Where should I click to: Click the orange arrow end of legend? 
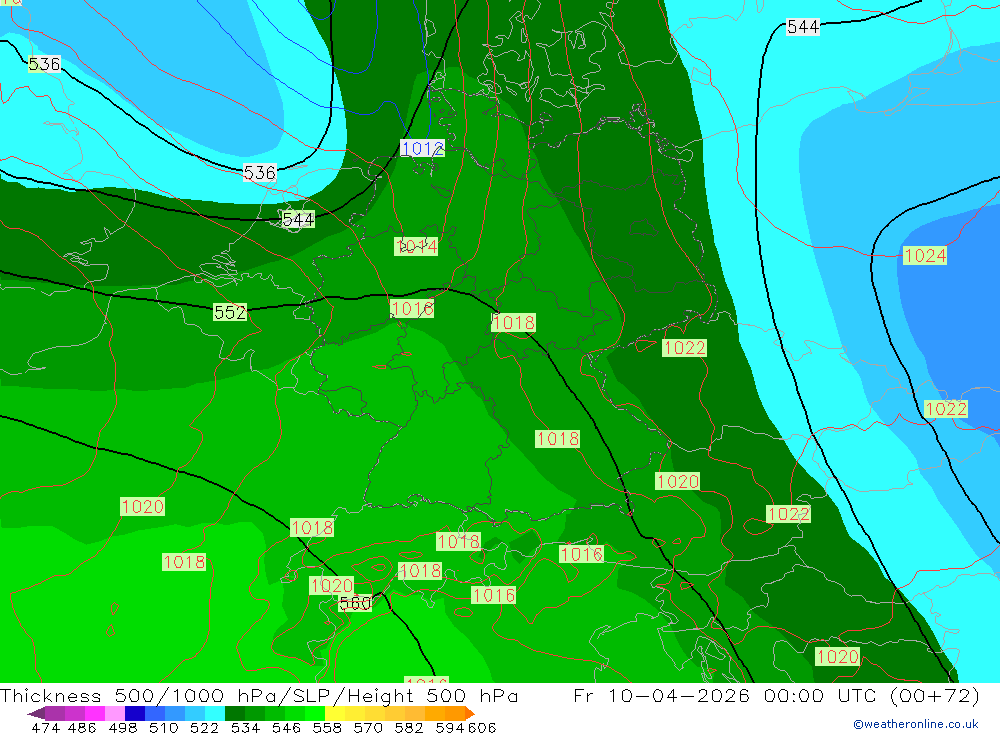[x=470, y=713]
